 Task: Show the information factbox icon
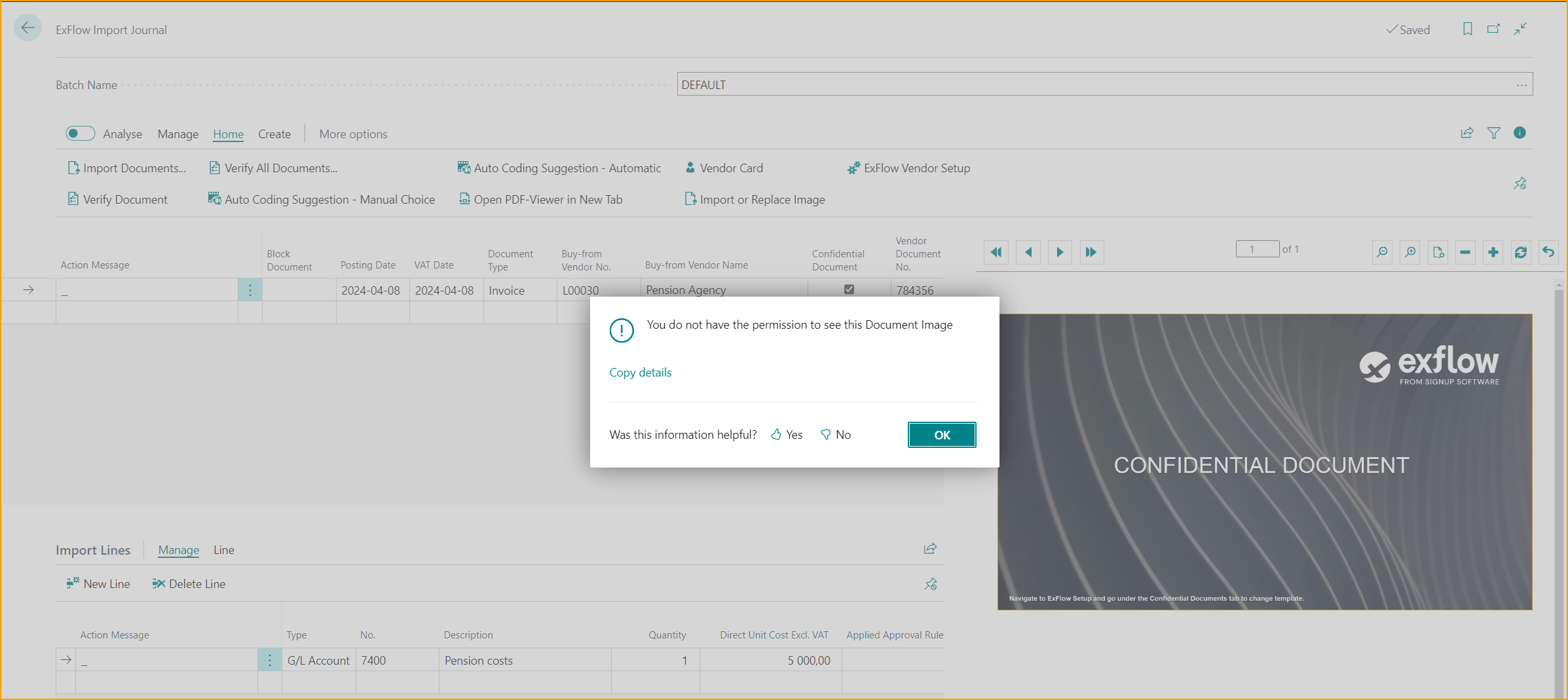[1520, 133]
